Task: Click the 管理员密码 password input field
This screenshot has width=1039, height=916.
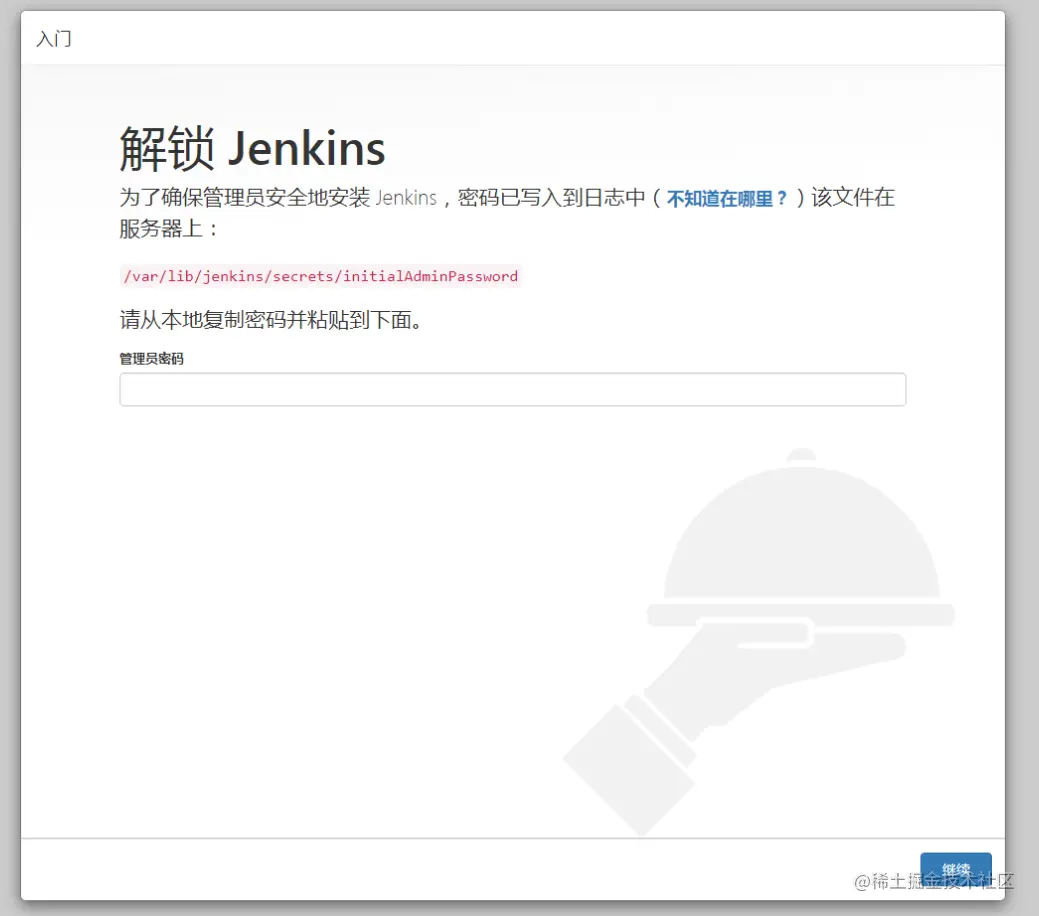Action: tap(512, 389)
